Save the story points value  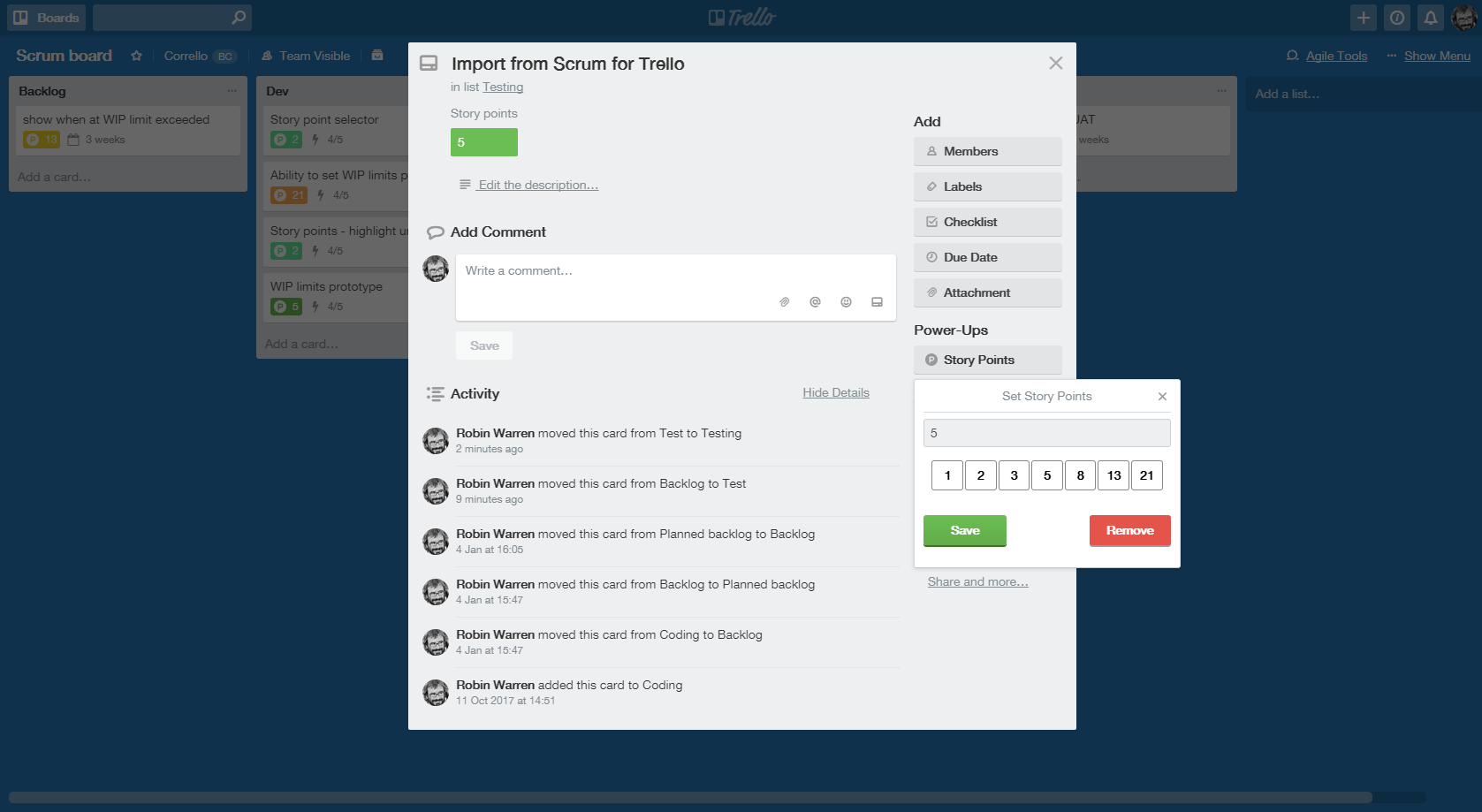tap(964, 530)
